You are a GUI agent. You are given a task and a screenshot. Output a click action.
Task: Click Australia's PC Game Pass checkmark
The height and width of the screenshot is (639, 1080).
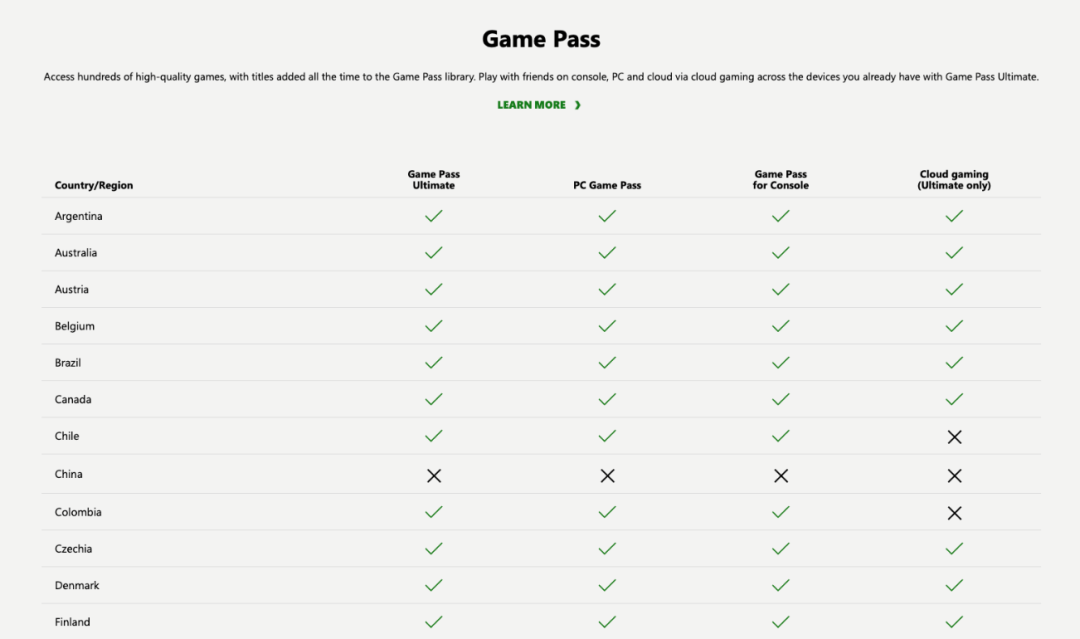(x=607, y=253)
